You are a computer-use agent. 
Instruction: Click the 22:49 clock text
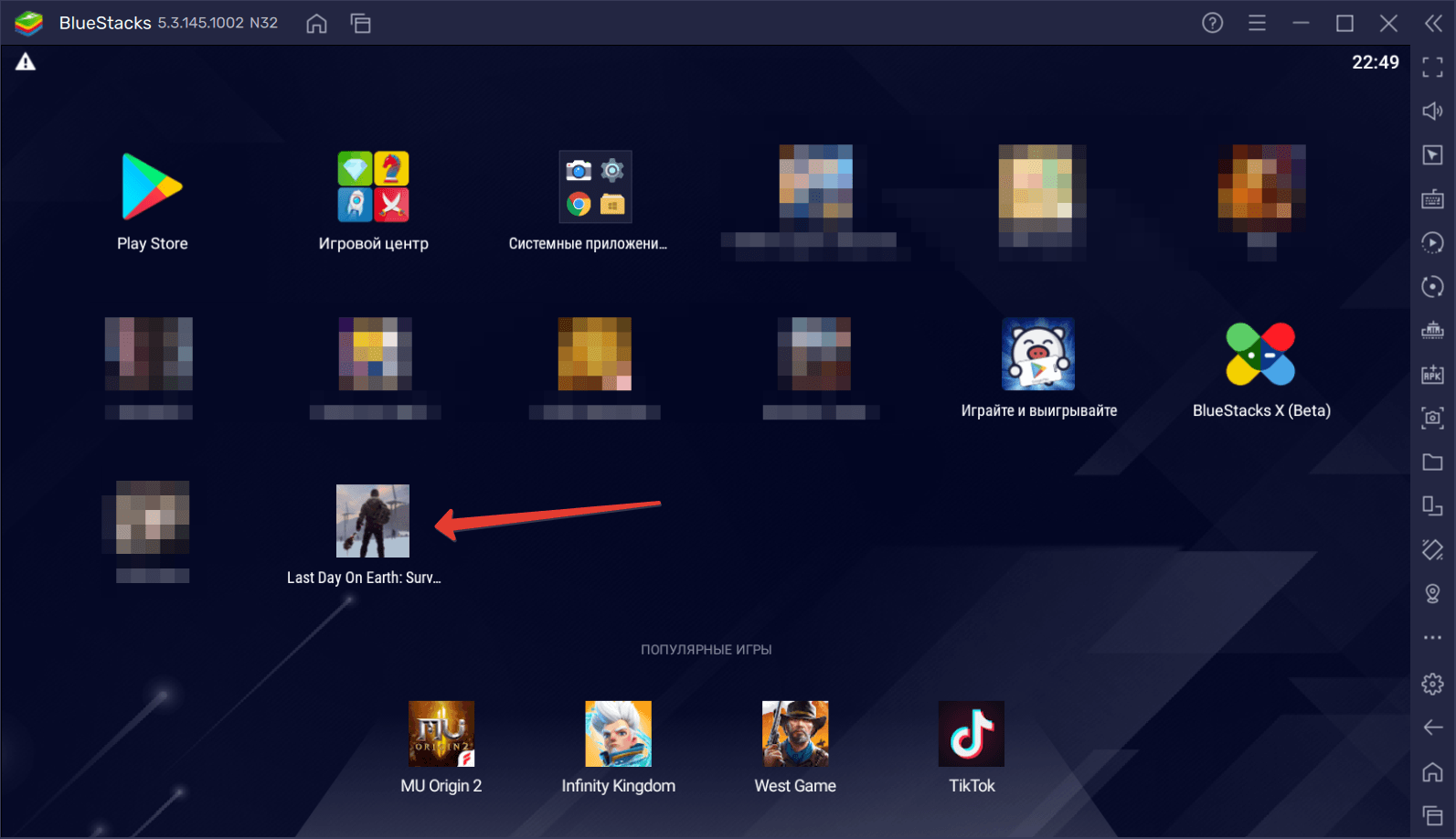coord(1376,62)
